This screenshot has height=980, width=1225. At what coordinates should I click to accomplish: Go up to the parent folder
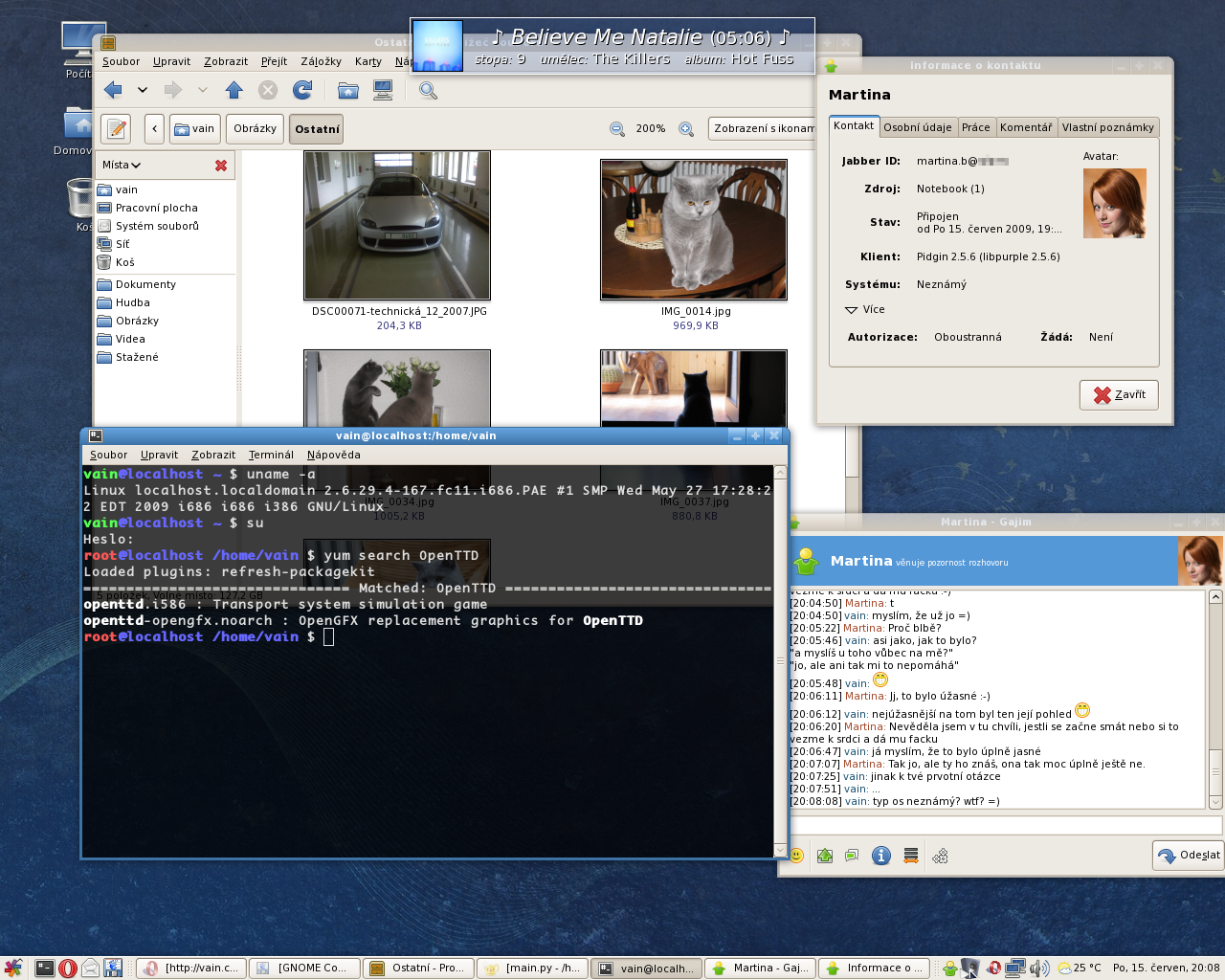pos(234,90)
